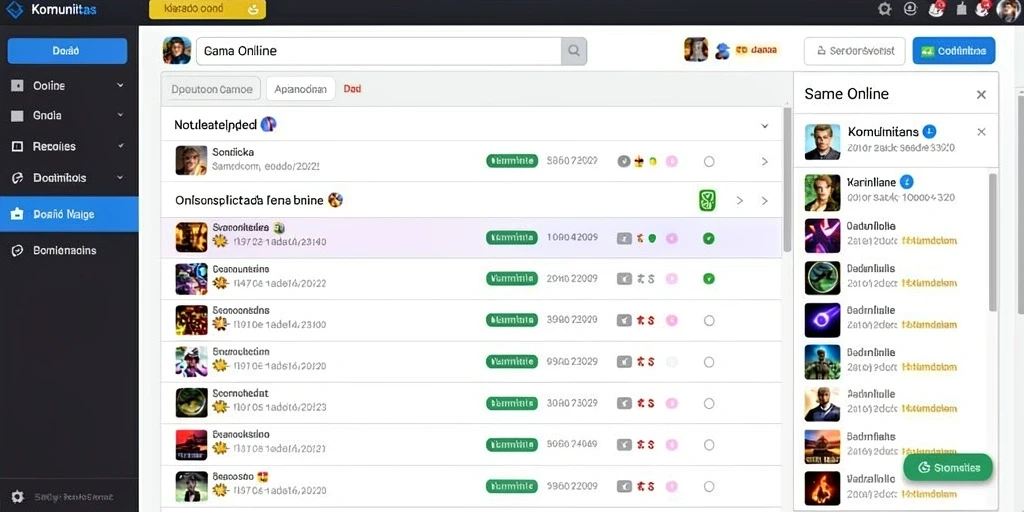Select the radio button in Soornohedat row
This screenshot has width=1024, height=512.
click(709, 404)
